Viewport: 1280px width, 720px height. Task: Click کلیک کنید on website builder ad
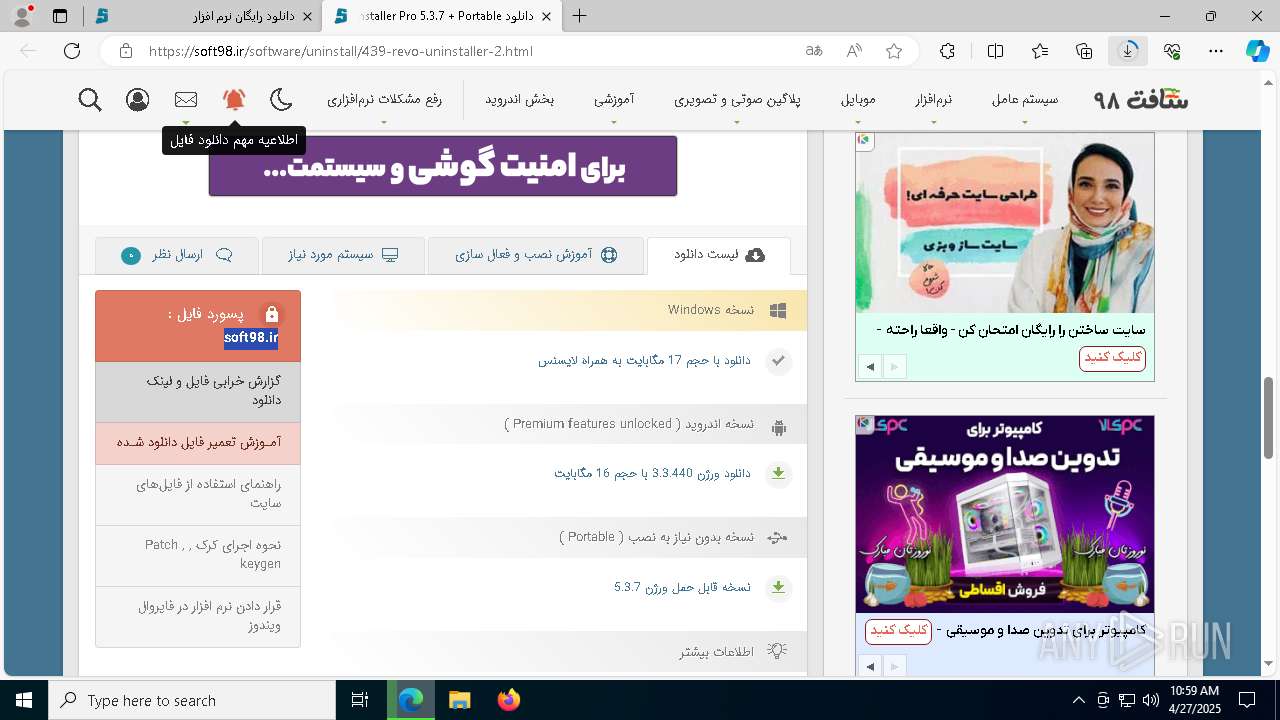[x=1112, y=358]
